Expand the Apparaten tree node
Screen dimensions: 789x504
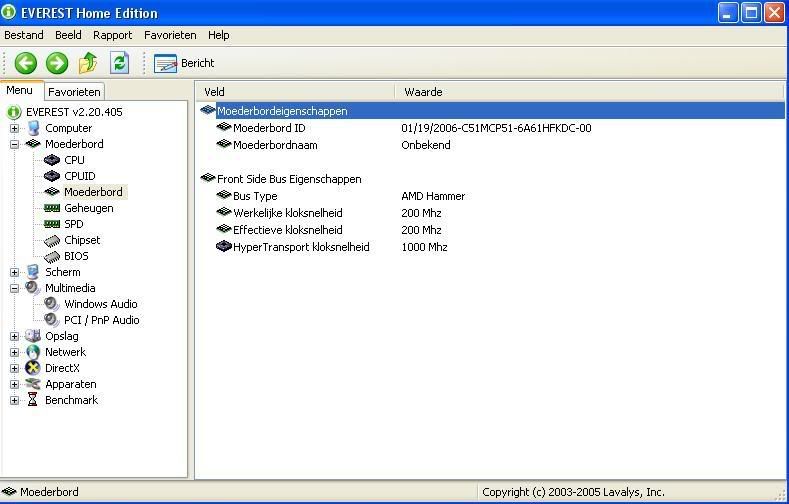(15, 384)
